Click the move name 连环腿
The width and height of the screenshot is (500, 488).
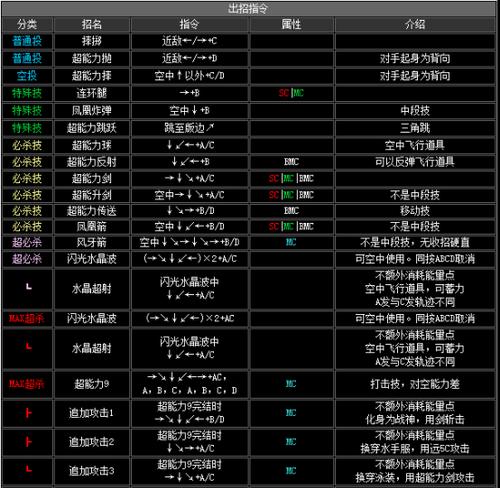92,93
